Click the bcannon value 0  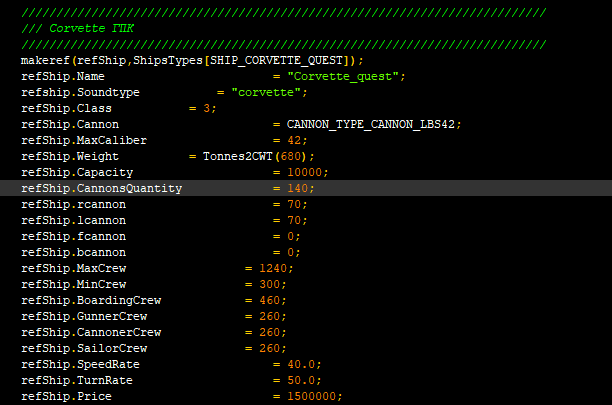(x=291, y=252)
